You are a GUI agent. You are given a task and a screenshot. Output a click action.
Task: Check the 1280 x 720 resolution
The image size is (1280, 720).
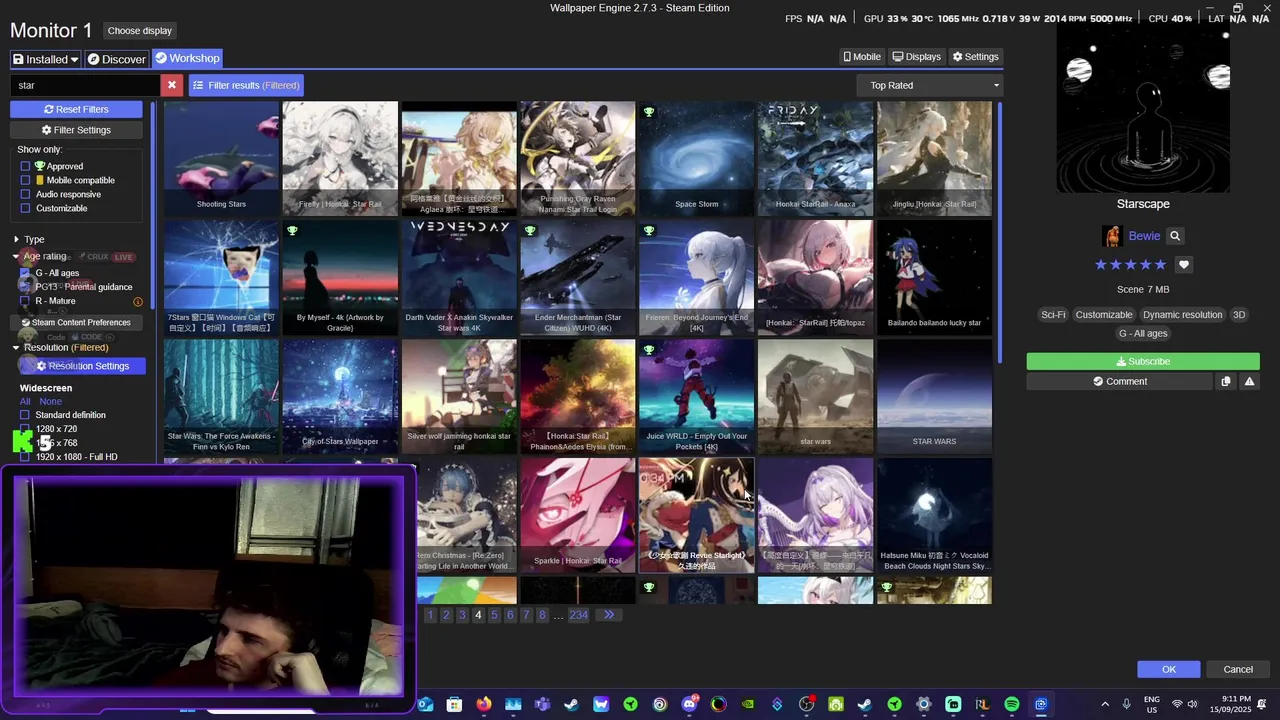[25, 429]
